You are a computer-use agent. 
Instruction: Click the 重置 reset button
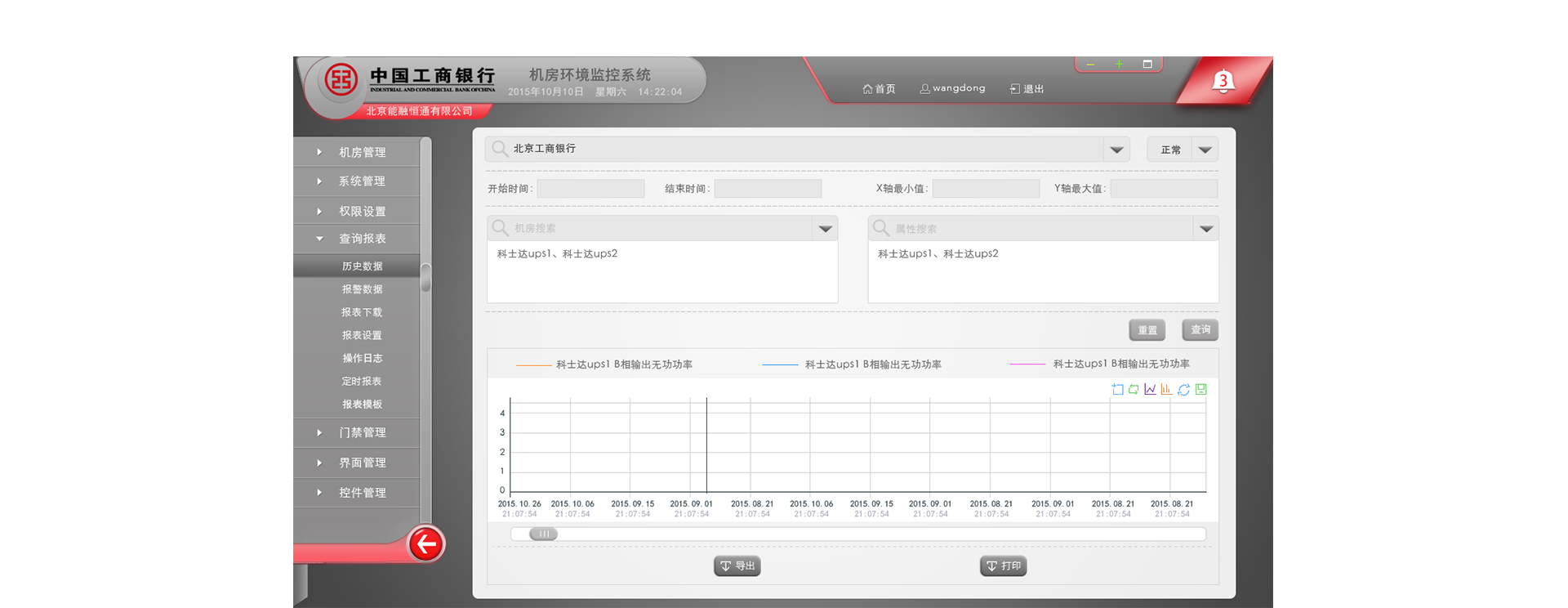1147,330
